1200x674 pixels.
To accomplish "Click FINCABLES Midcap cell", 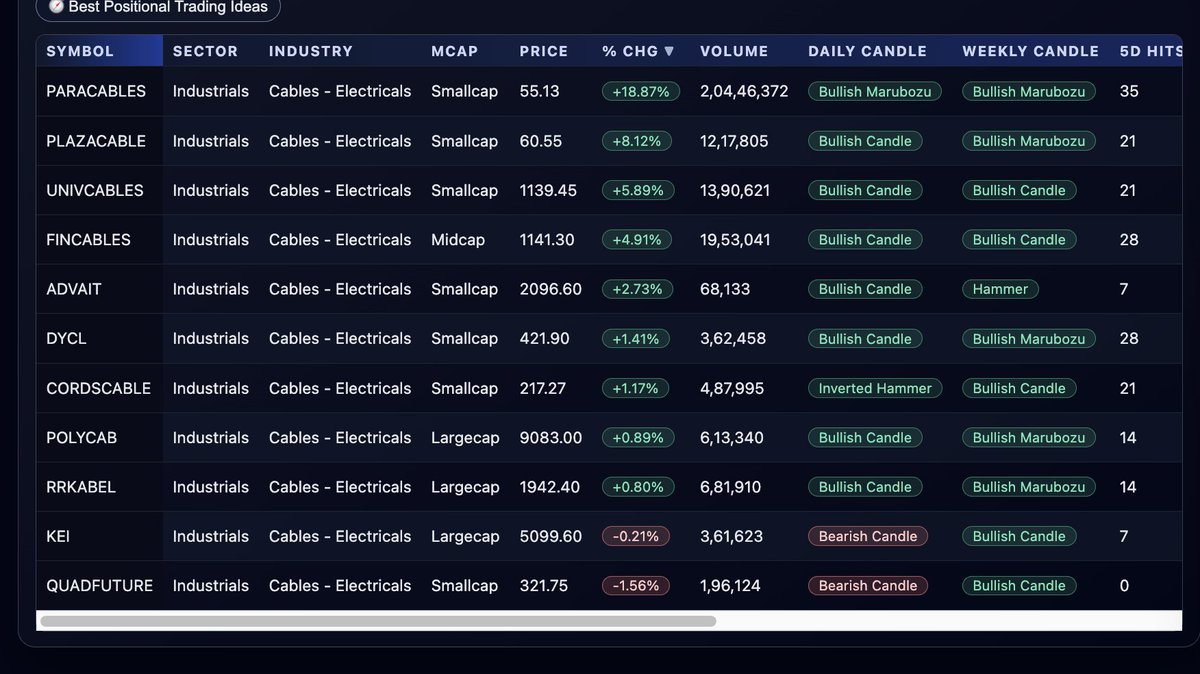I will point(460,240).
